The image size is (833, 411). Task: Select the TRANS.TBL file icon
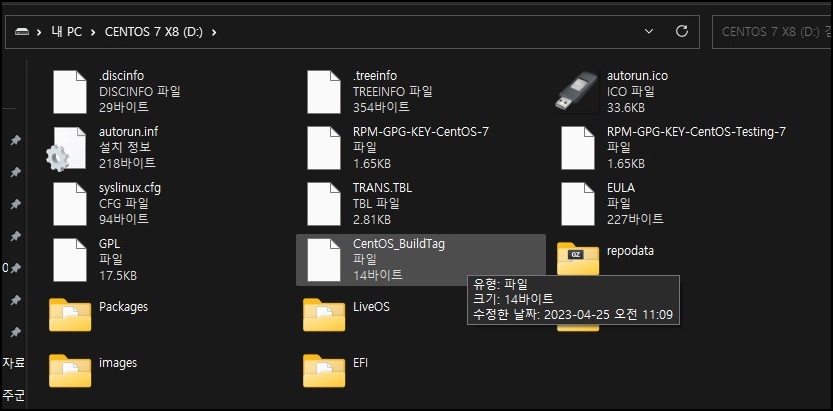point(324,204)
